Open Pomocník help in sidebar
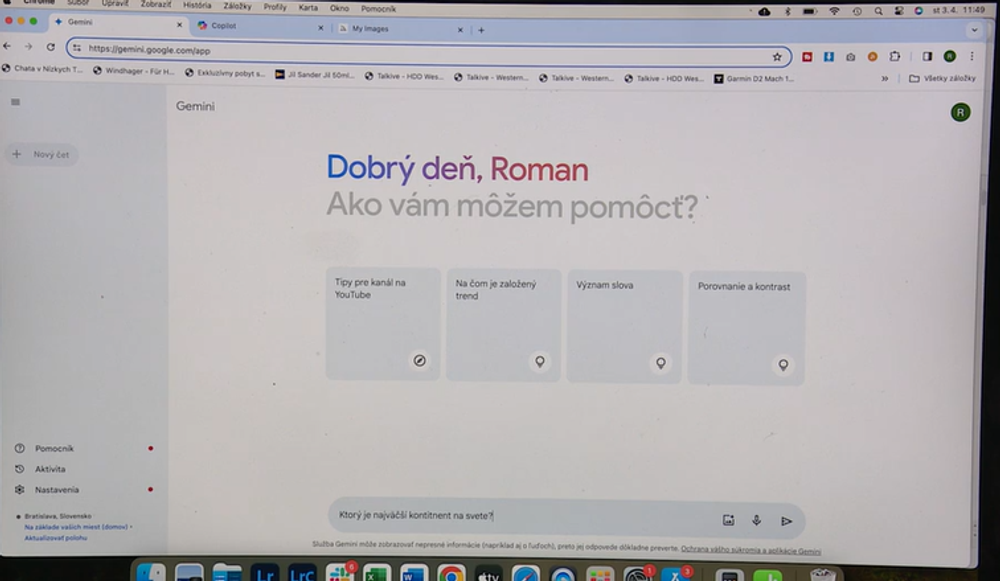The width and height of the screenshot is (1000, 581). 54,449
